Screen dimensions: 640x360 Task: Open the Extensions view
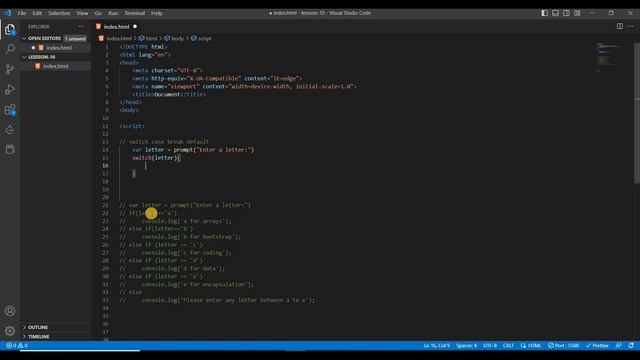point(10,109)
